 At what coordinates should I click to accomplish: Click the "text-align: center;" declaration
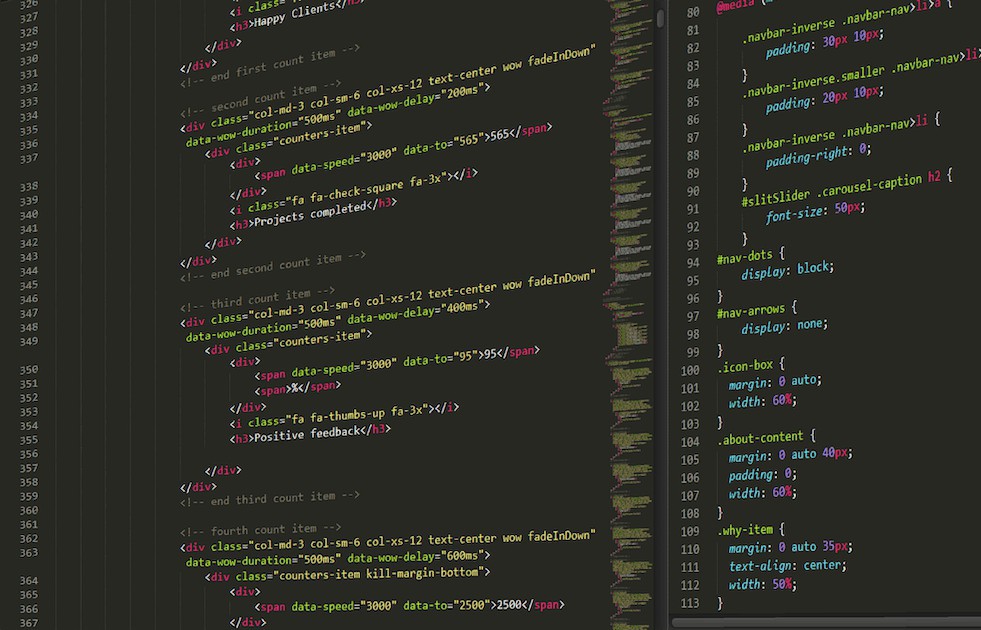click(x=788, y=566)
